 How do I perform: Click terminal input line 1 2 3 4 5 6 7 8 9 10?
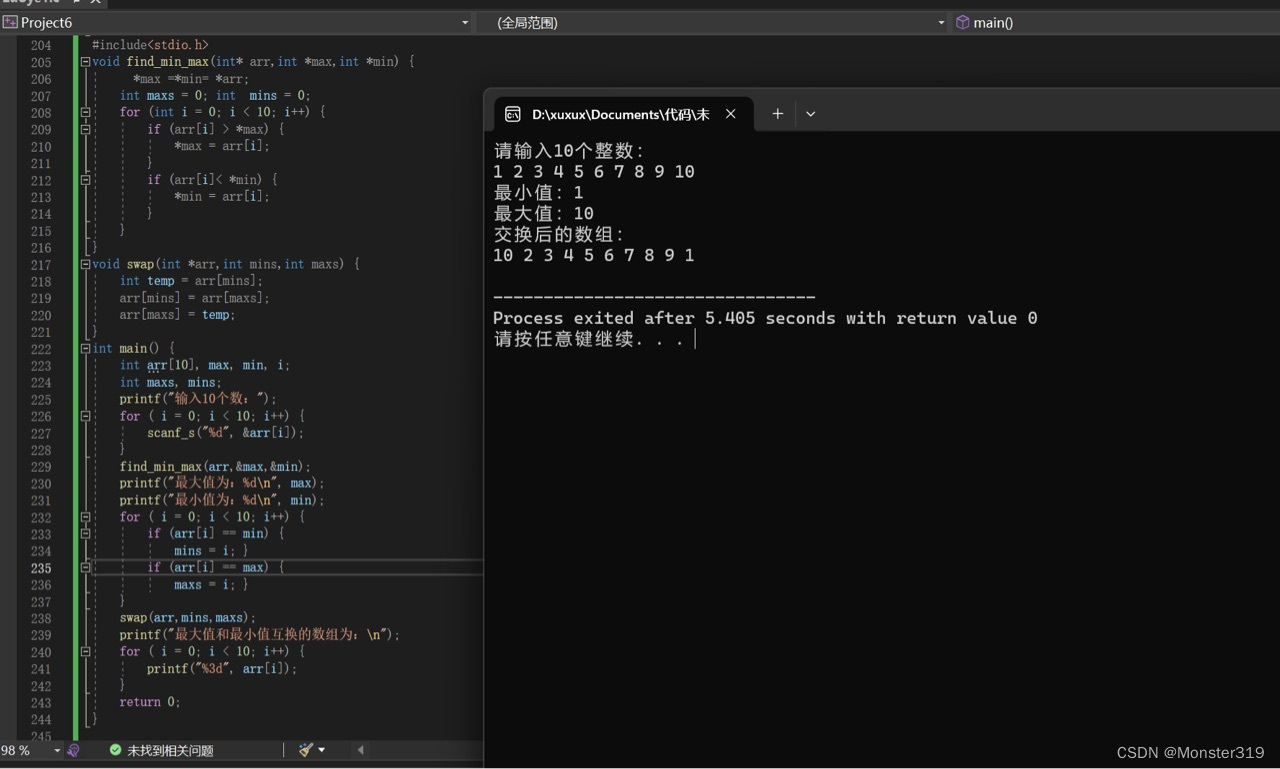594,172
